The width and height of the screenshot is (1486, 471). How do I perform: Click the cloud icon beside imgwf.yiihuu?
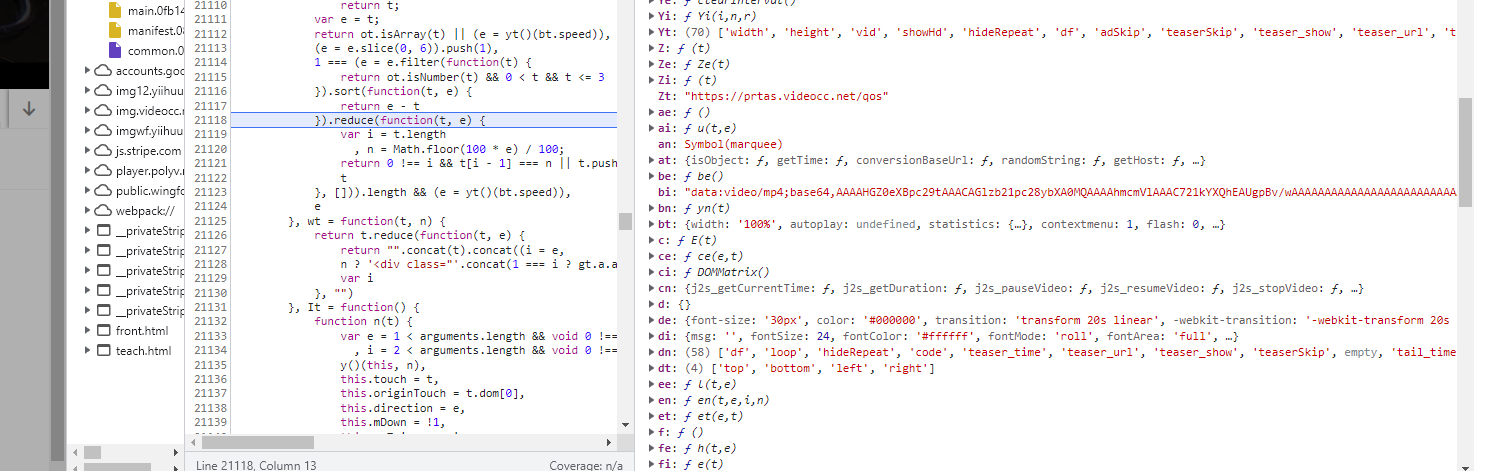(102, 131)
